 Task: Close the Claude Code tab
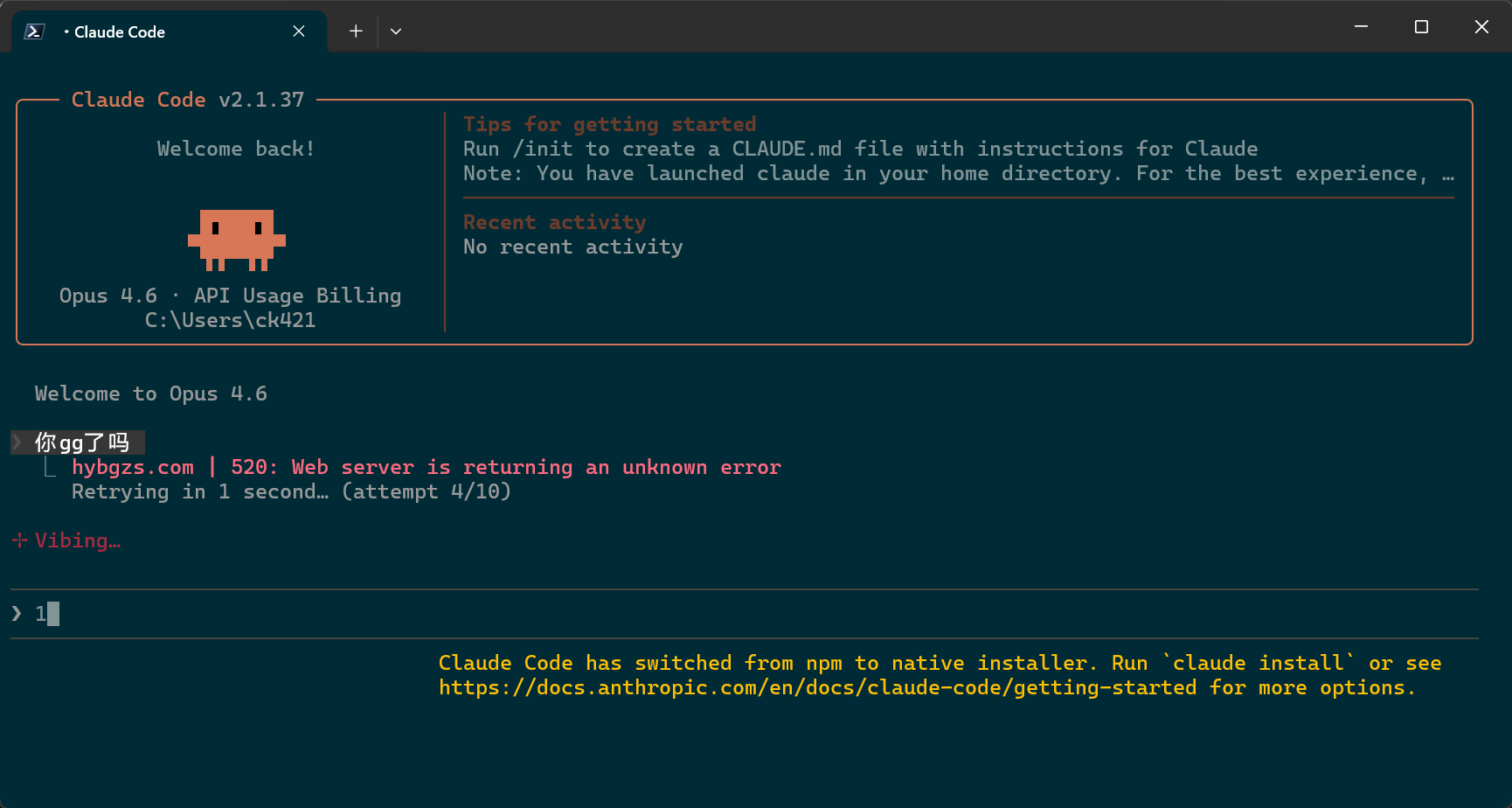pyautogui.click(x=299, y=31)
